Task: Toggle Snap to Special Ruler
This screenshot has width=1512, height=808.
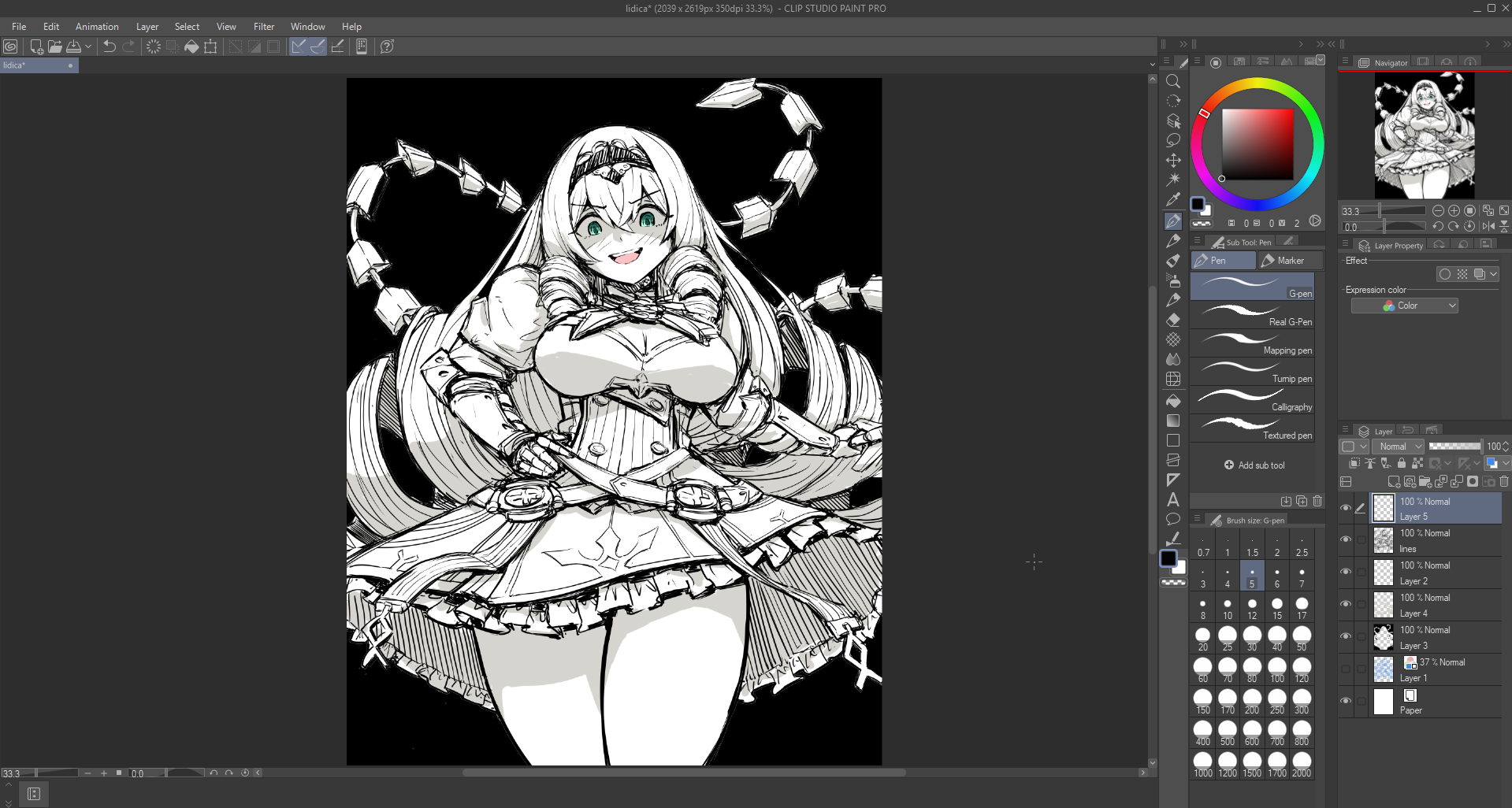Action: (318, 46)
